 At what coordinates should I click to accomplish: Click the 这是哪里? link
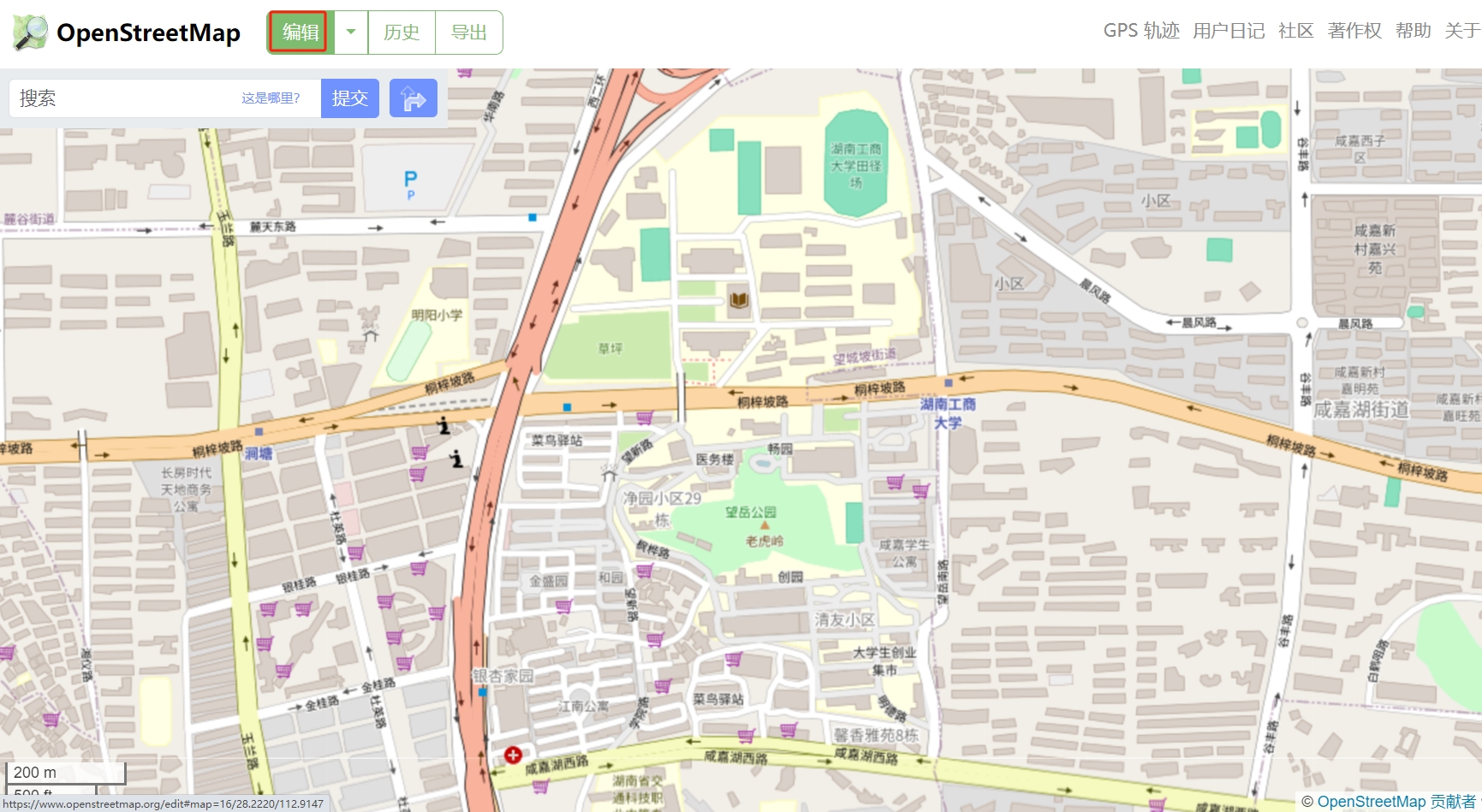[x=271, y=98]
